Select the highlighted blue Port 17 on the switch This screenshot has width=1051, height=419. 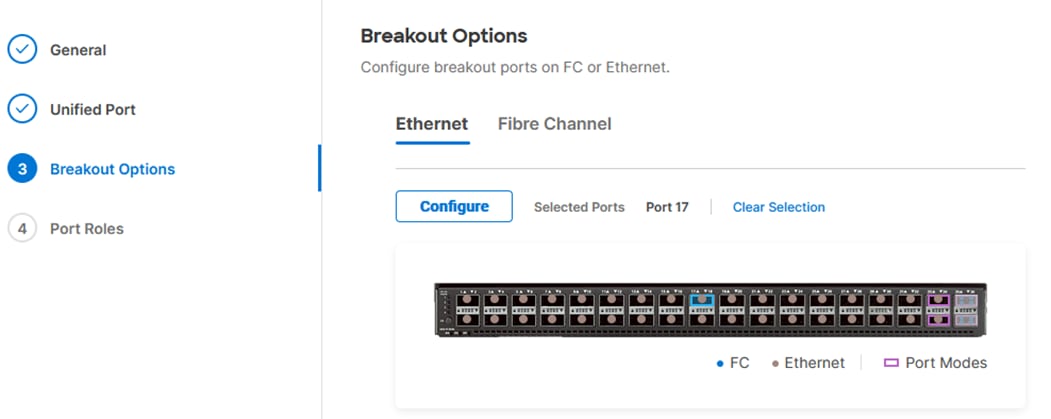coord(702,300)
